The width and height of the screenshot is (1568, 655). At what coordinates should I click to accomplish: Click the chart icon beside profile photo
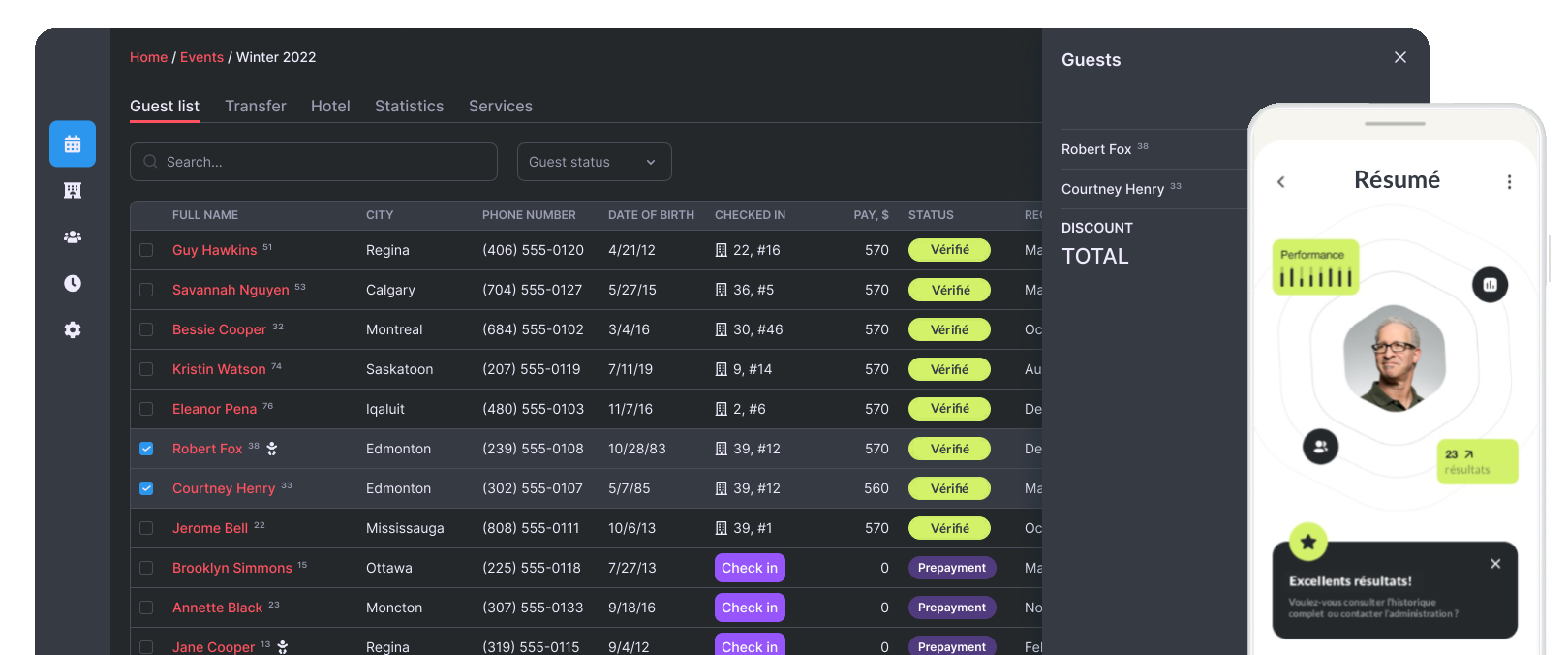pyautogui.click(x=1490, y=285)
